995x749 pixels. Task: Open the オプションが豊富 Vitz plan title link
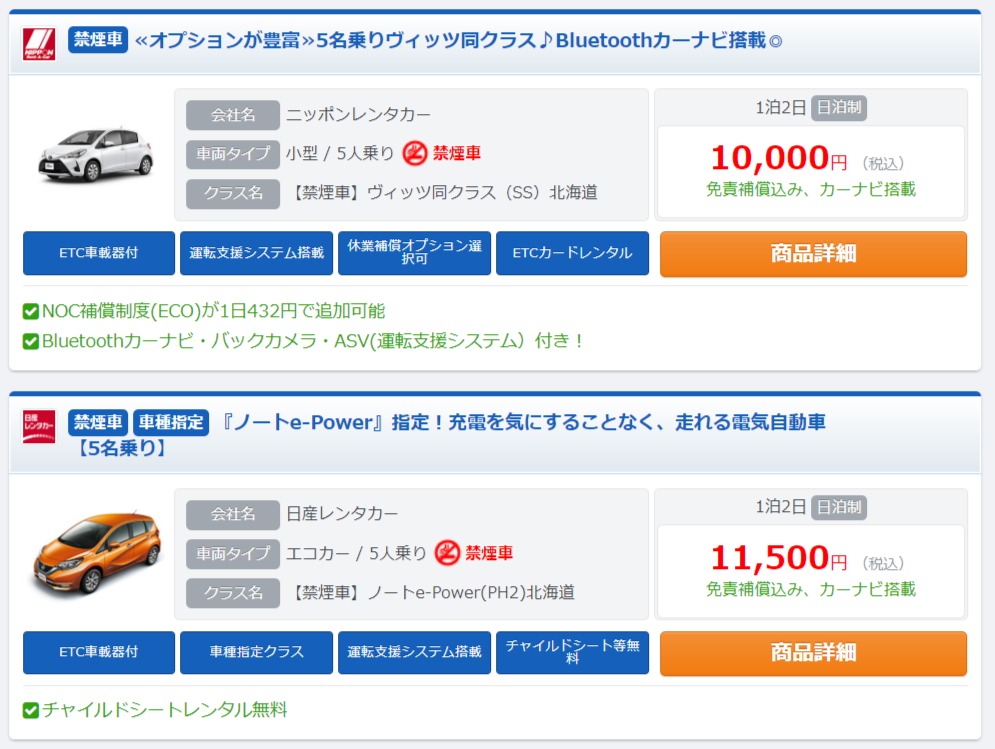coord(458,41)
